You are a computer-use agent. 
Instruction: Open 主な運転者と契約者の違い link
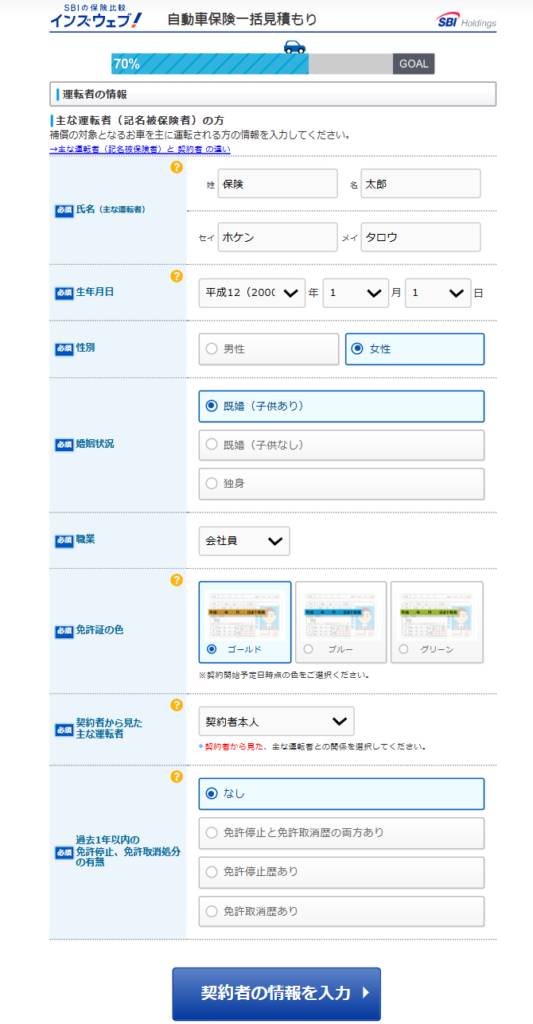click(x=140, y=149)
